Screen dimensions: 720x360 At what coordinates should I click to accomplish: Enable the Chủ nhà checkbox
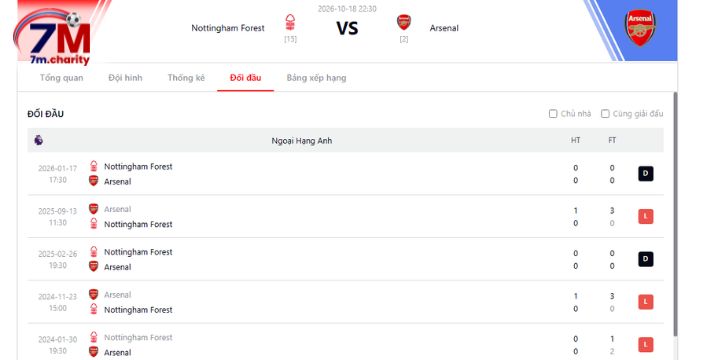[553, 113]
